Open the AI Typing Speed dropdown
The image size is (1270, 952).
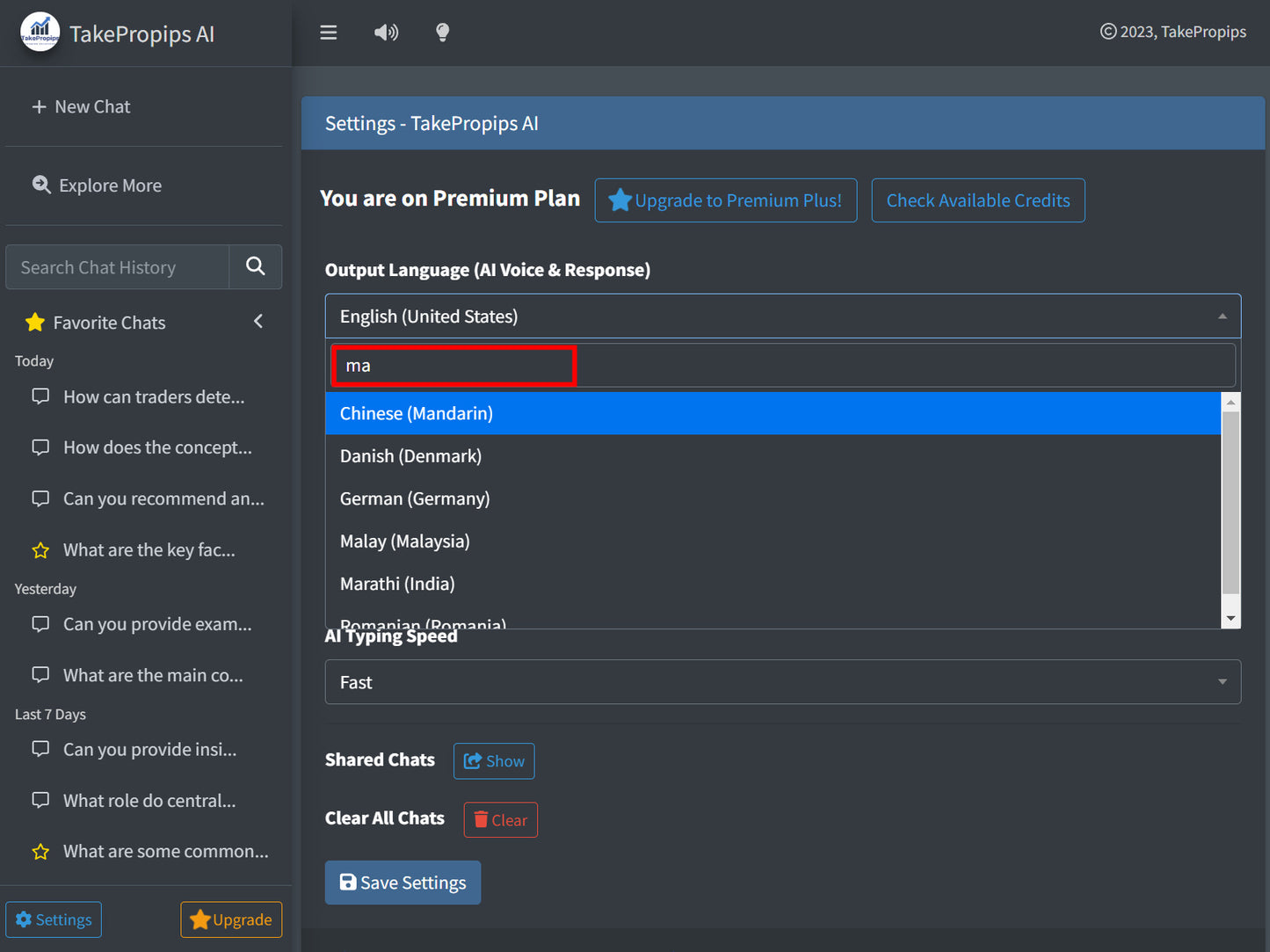click(x=783, y=682)
